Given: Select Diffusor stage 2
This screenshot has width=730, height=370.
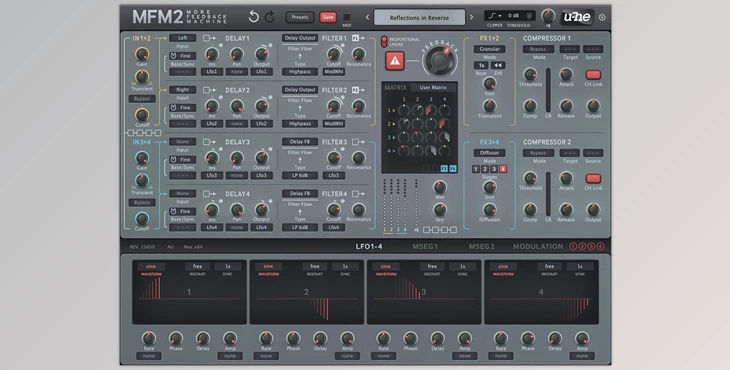Looking at the screenshot, I should tap(485, 169).
